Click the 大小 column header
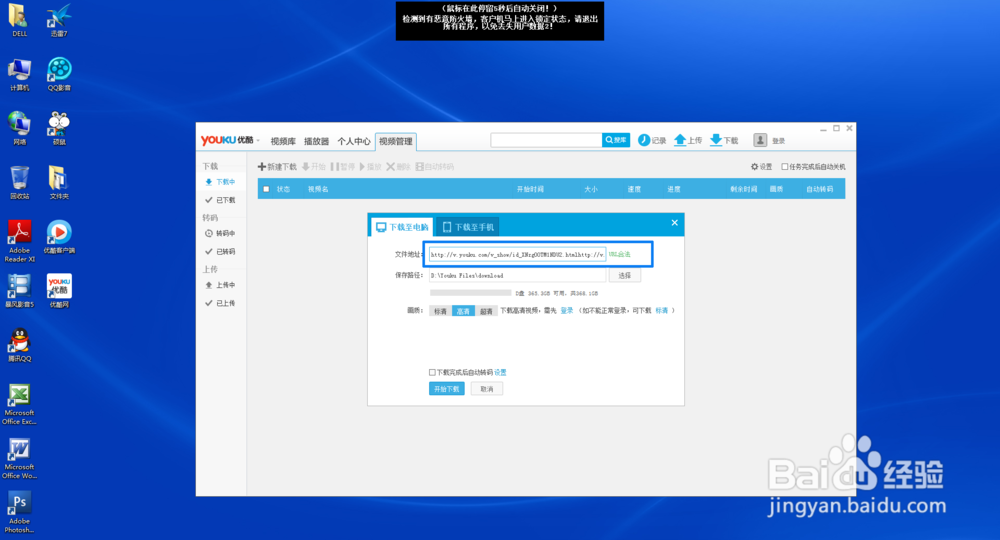 pyautogui.click(x=591, y=189)
